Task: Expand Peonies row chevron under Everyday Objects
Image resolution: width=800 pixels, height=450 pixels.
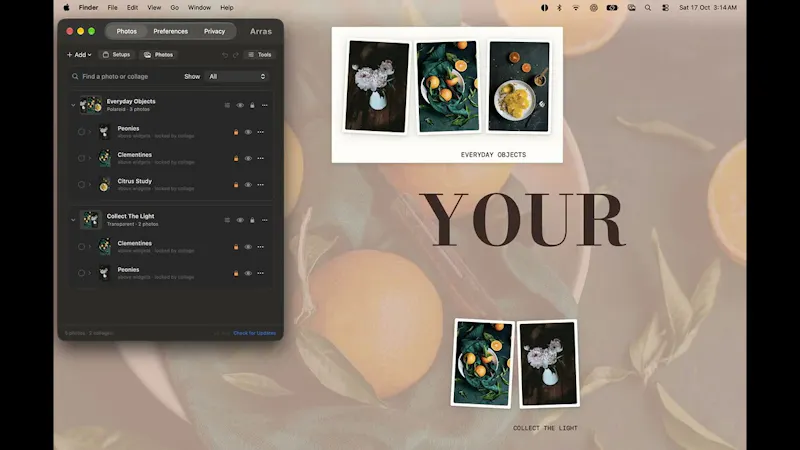Action: [90, 132]
